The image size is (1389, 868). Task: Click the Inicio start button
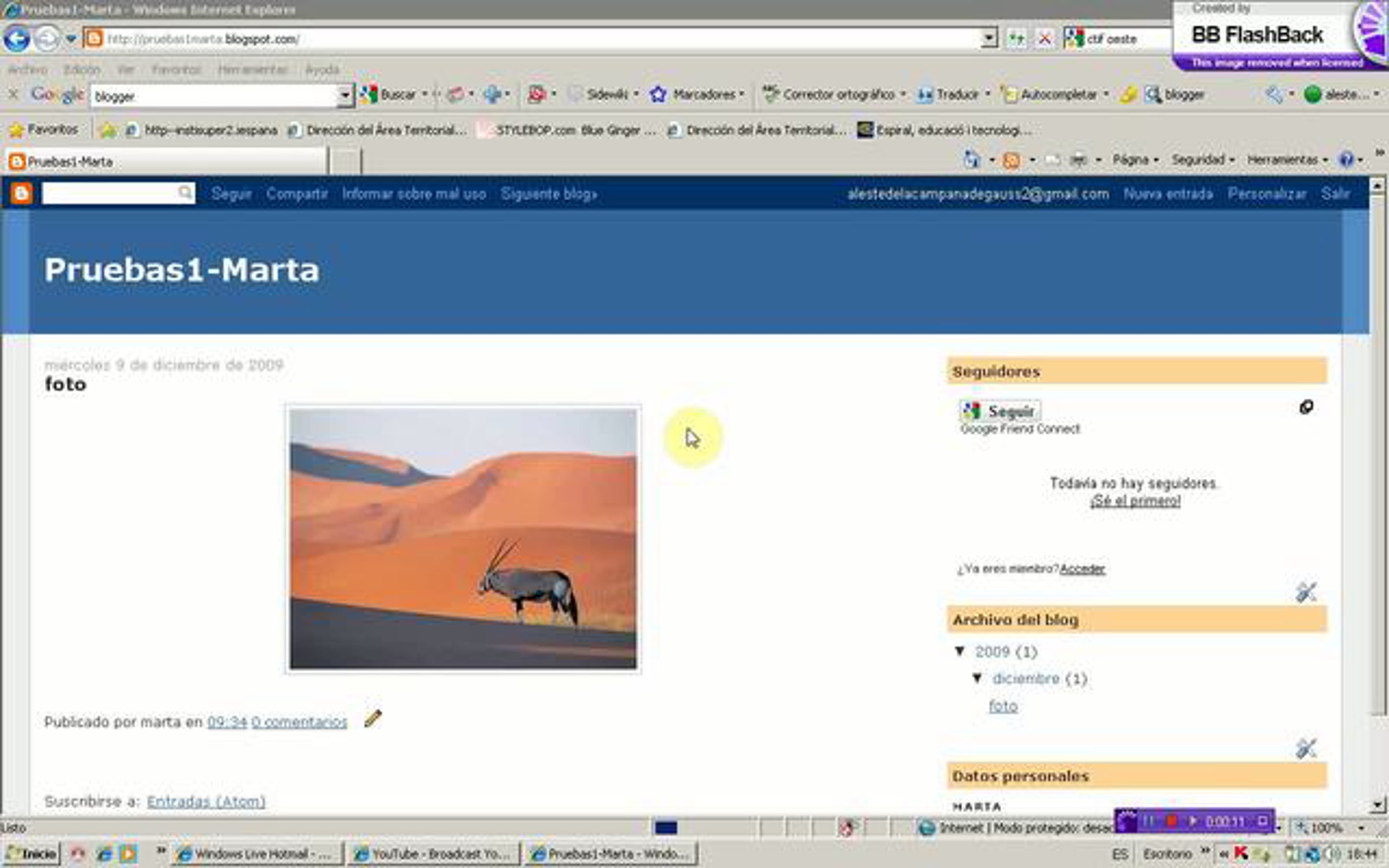click(31, 854)
